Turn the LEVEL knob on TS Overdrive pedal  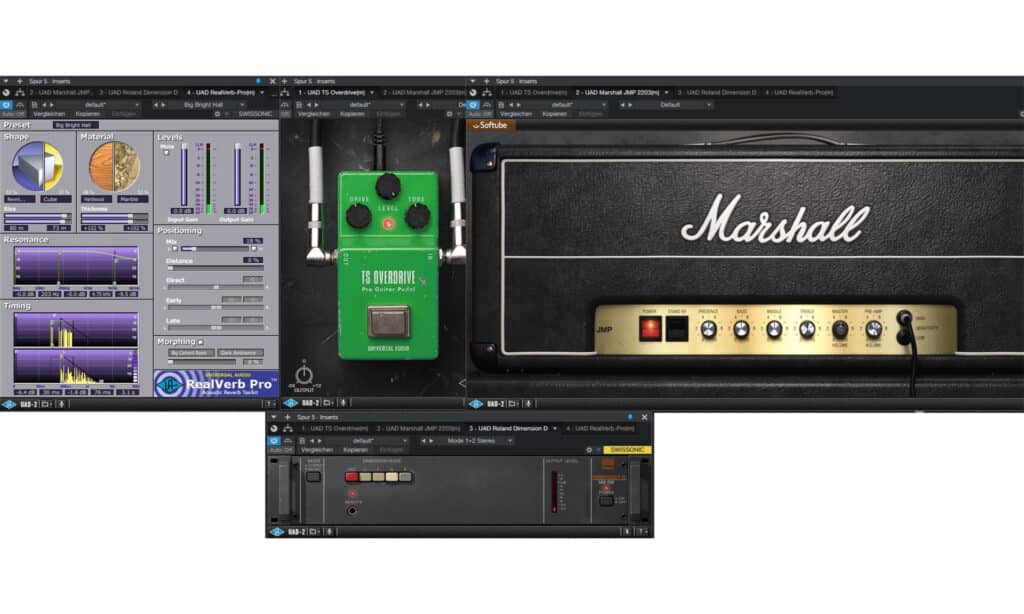(388, 186)
